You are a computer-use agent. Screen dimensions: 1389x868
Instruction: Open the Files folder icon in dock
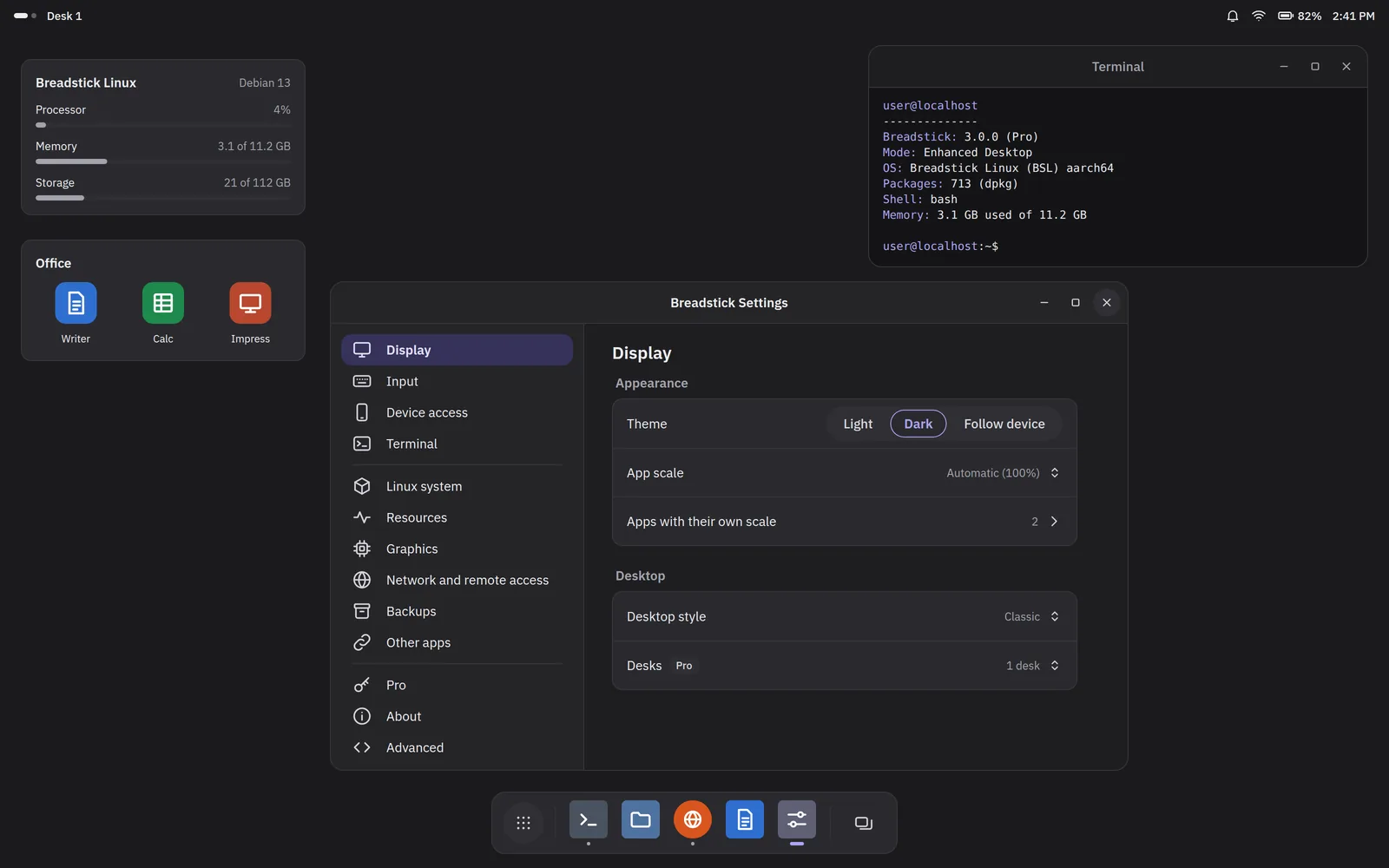click(x=641, y=819)
